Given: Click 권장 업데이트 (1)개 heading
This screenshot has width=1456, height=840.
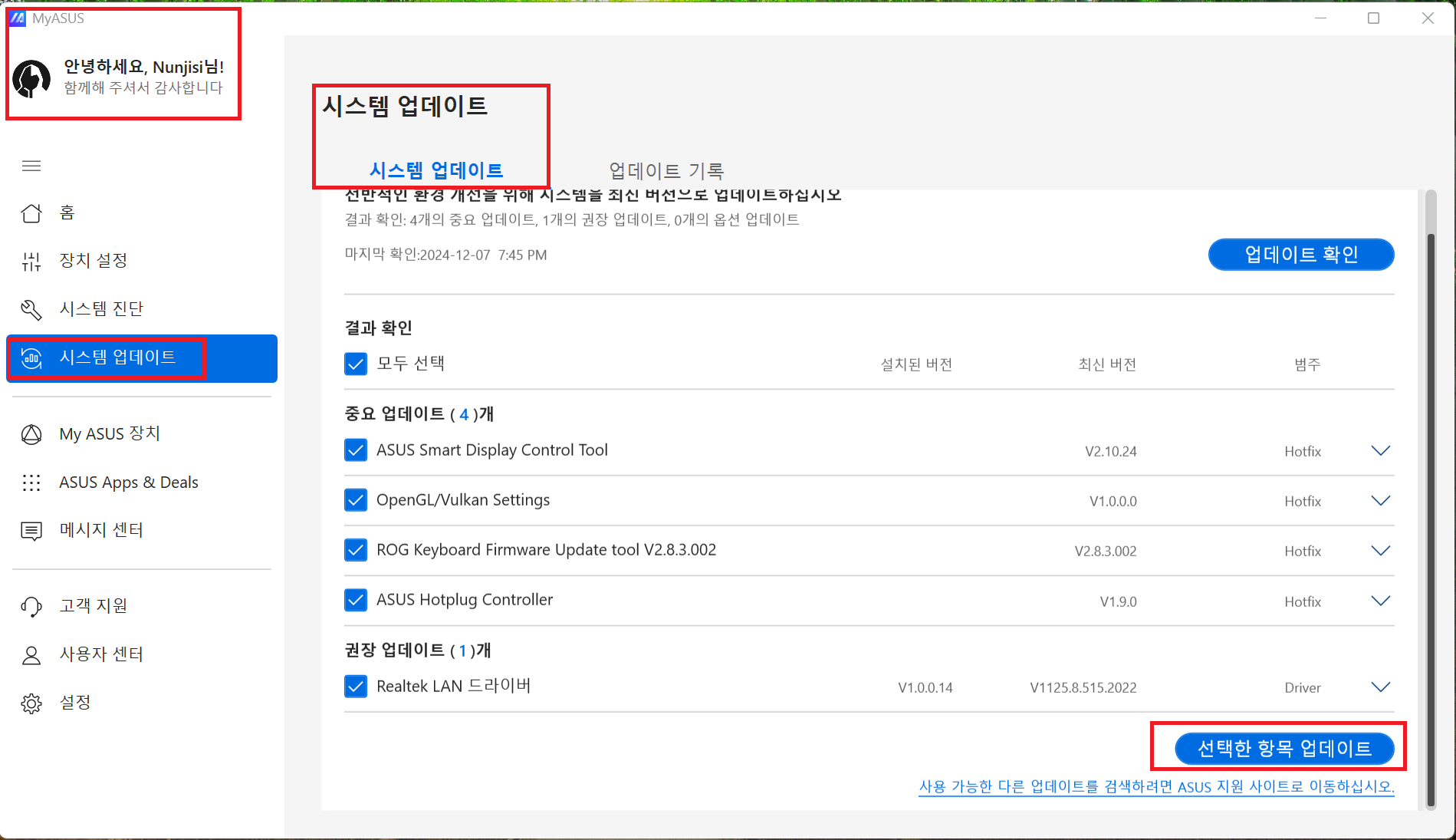Looking at the screenshot, I should [x=418, y=651].
